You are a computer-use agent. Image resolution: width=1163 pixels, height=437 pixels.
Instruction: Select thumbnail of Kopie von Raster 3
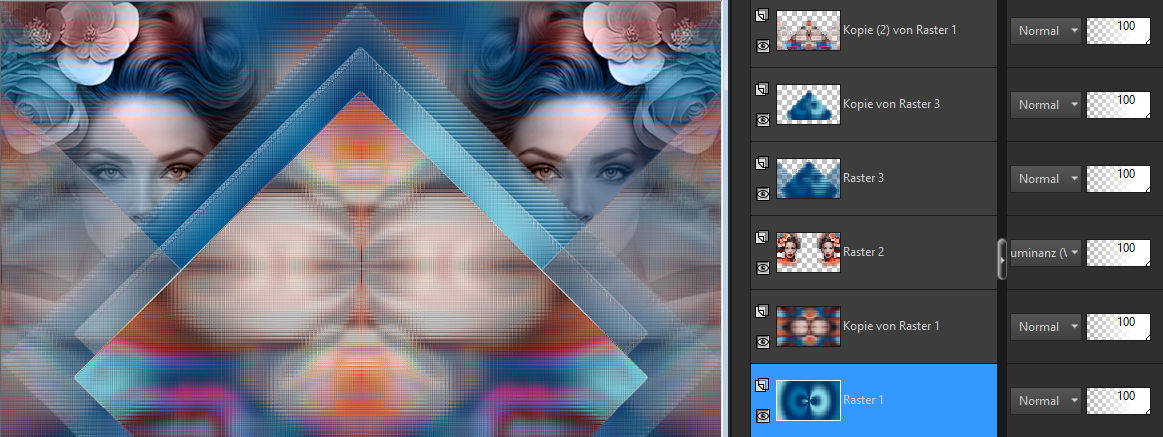click(808, 105)
